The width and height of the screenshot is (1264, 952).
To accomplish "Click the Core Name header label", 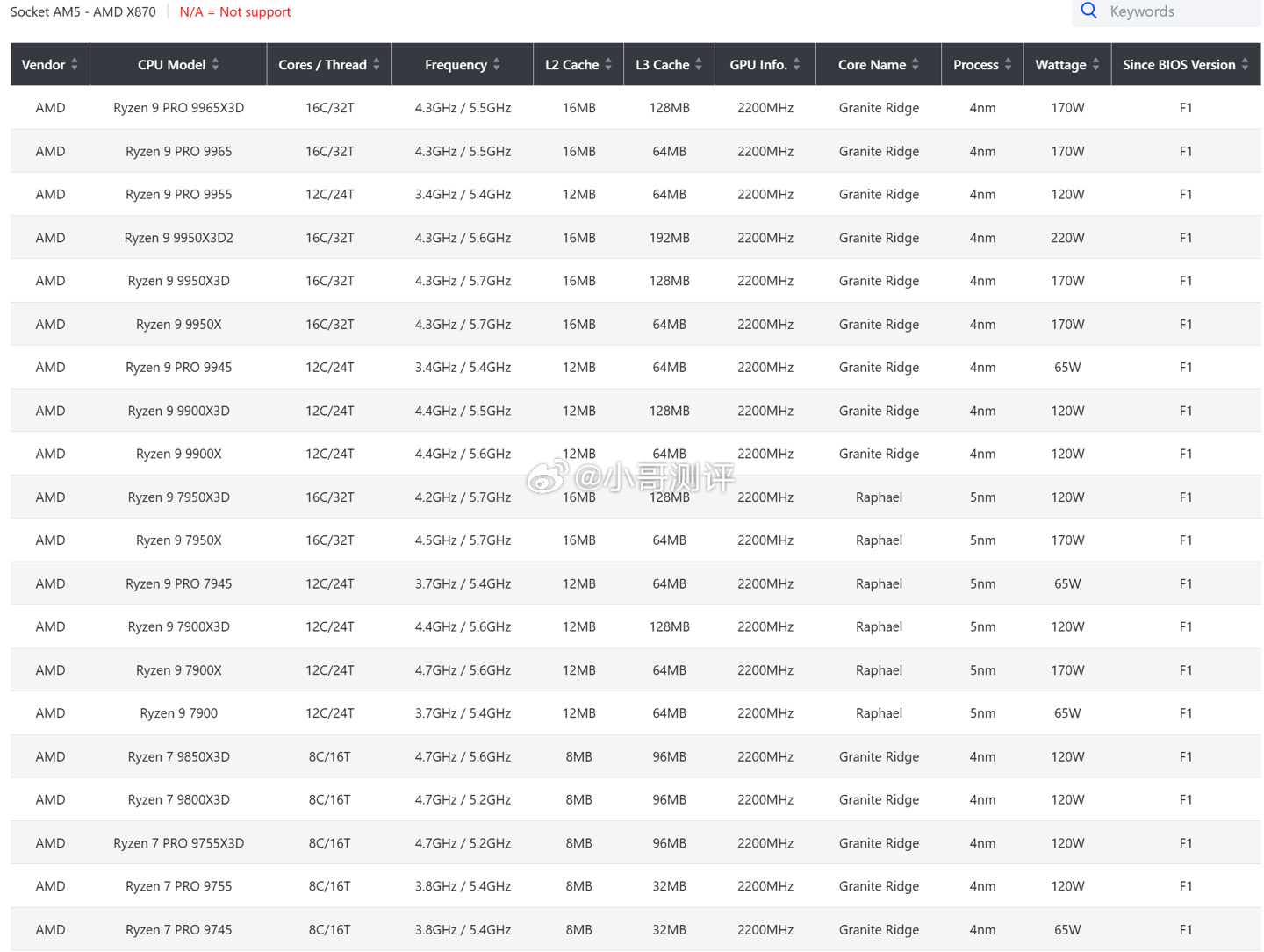I will (872, 65).
